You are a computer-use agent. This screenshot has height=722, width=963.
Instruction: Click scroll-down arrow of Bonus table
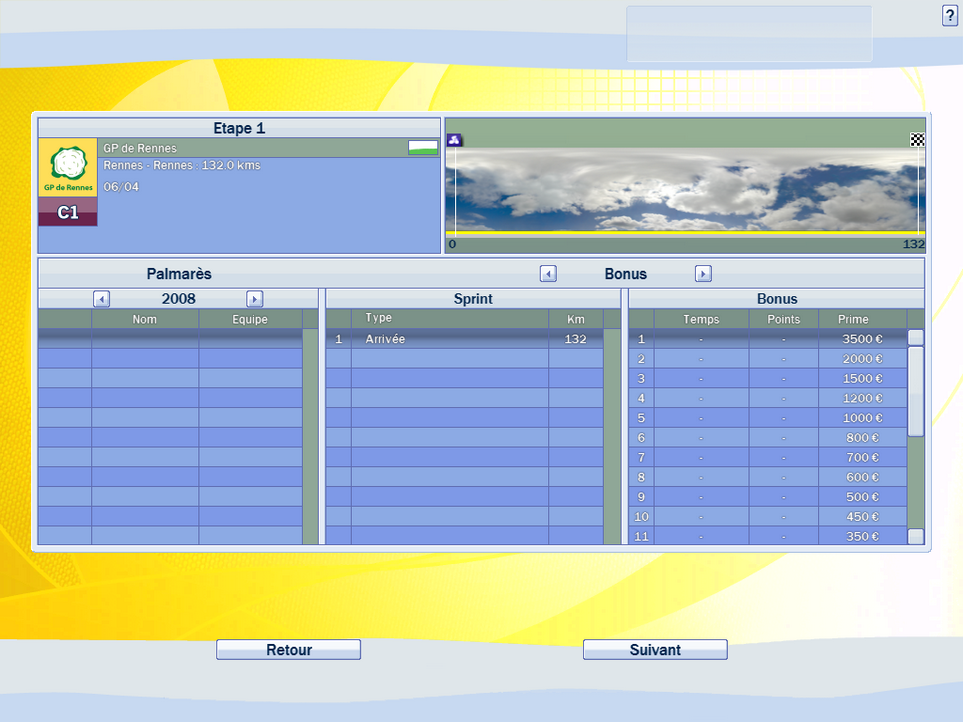(916, 536)
